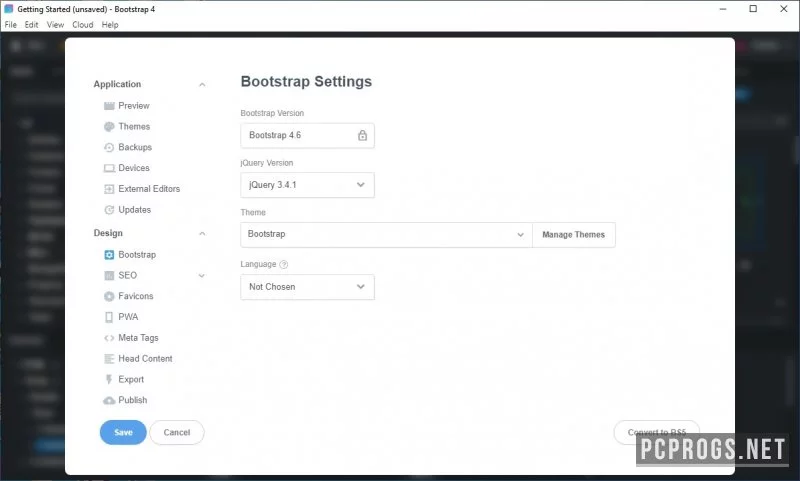The height and width of the screenshot is (481, 800).
Task: Maximize the application window
Action: tap(753, 9)
